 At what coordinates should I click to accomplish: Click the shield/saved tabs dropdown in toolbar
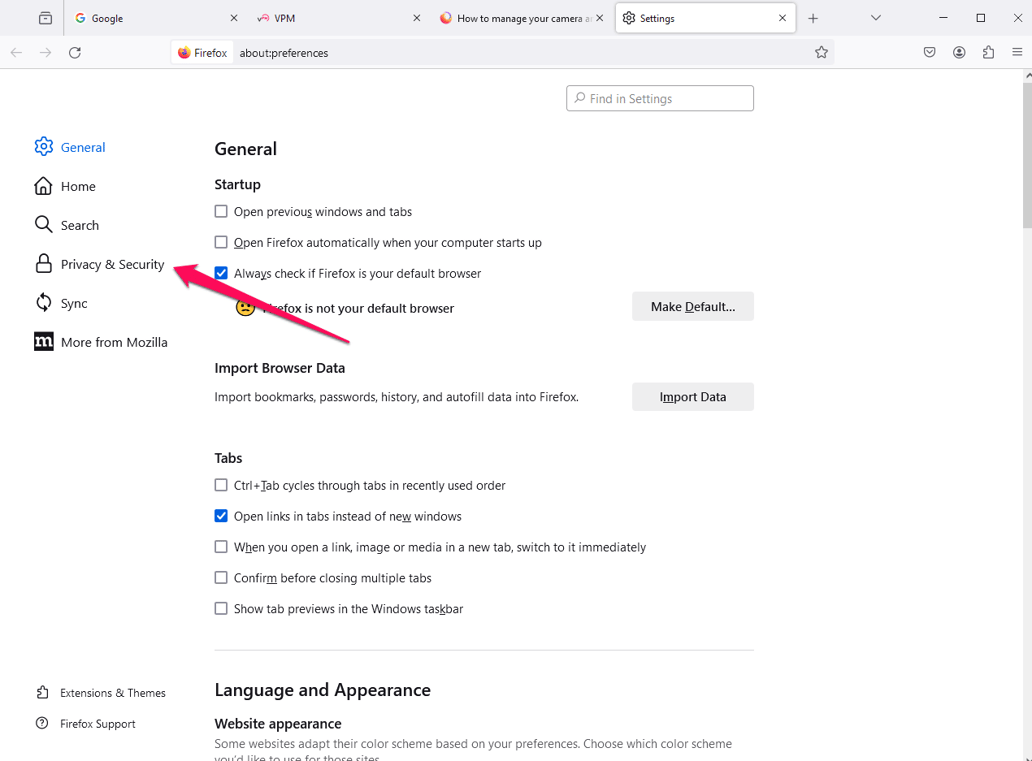pyautogui.click(x=929, y=52)
